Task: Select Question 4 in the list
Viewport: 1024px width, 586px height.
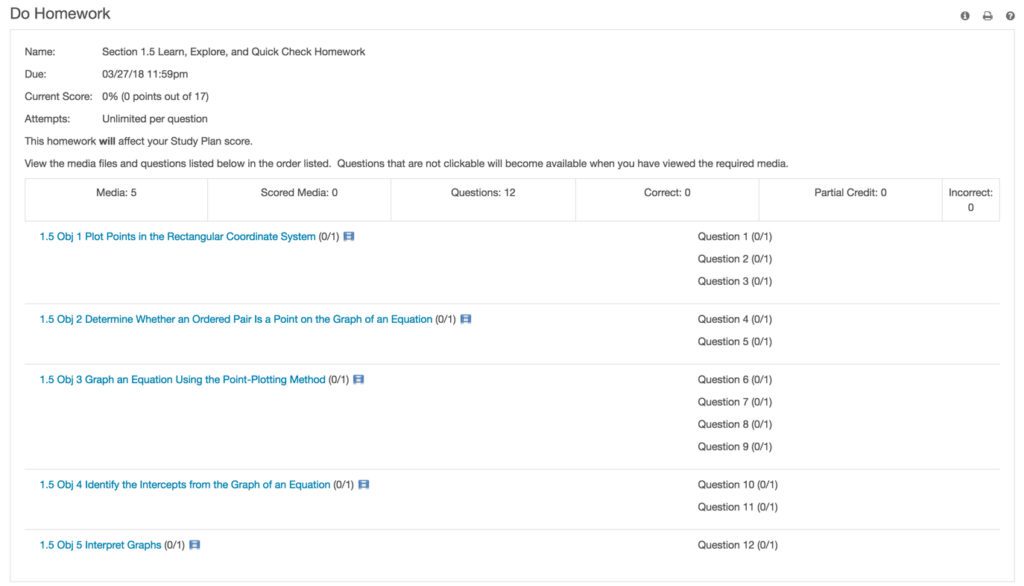Action: [734, 319]
